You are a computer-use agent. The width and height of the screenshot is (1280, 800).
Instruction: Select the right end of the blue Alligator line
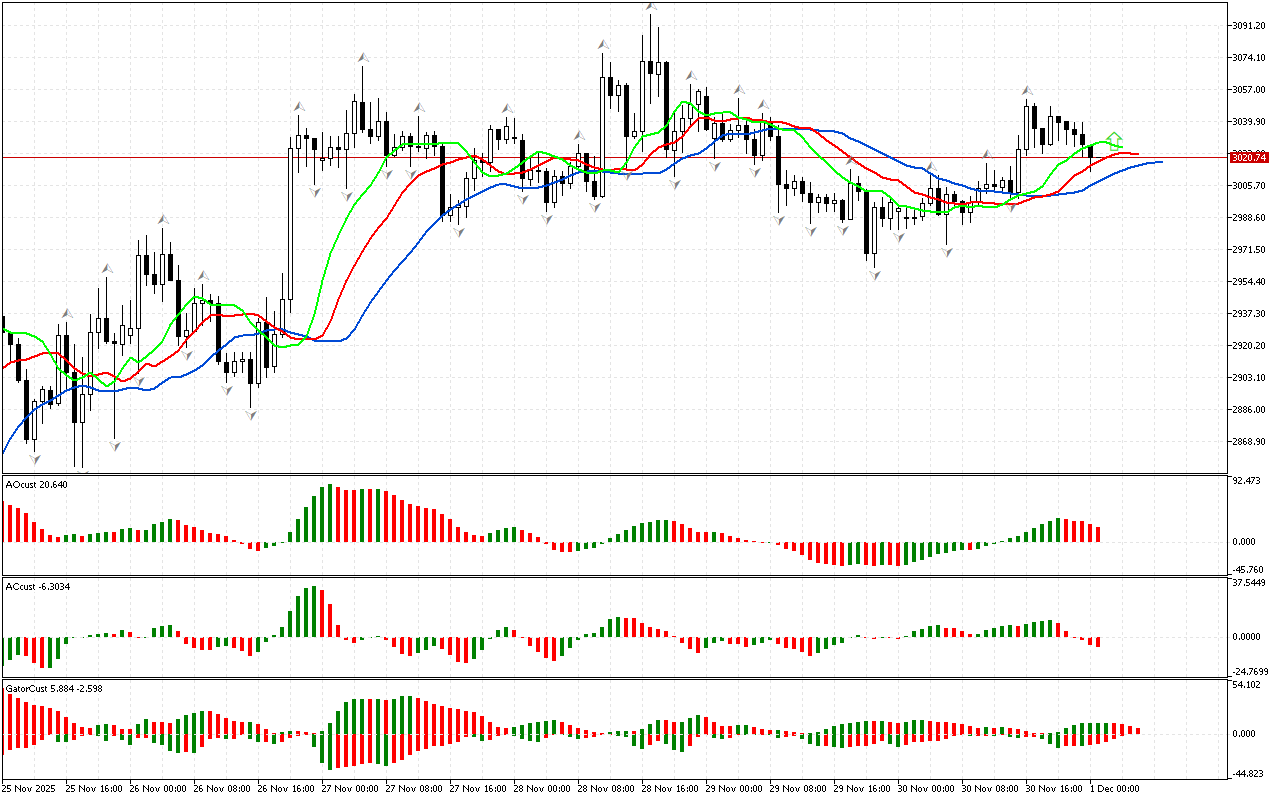click(x=1160, y=161)
